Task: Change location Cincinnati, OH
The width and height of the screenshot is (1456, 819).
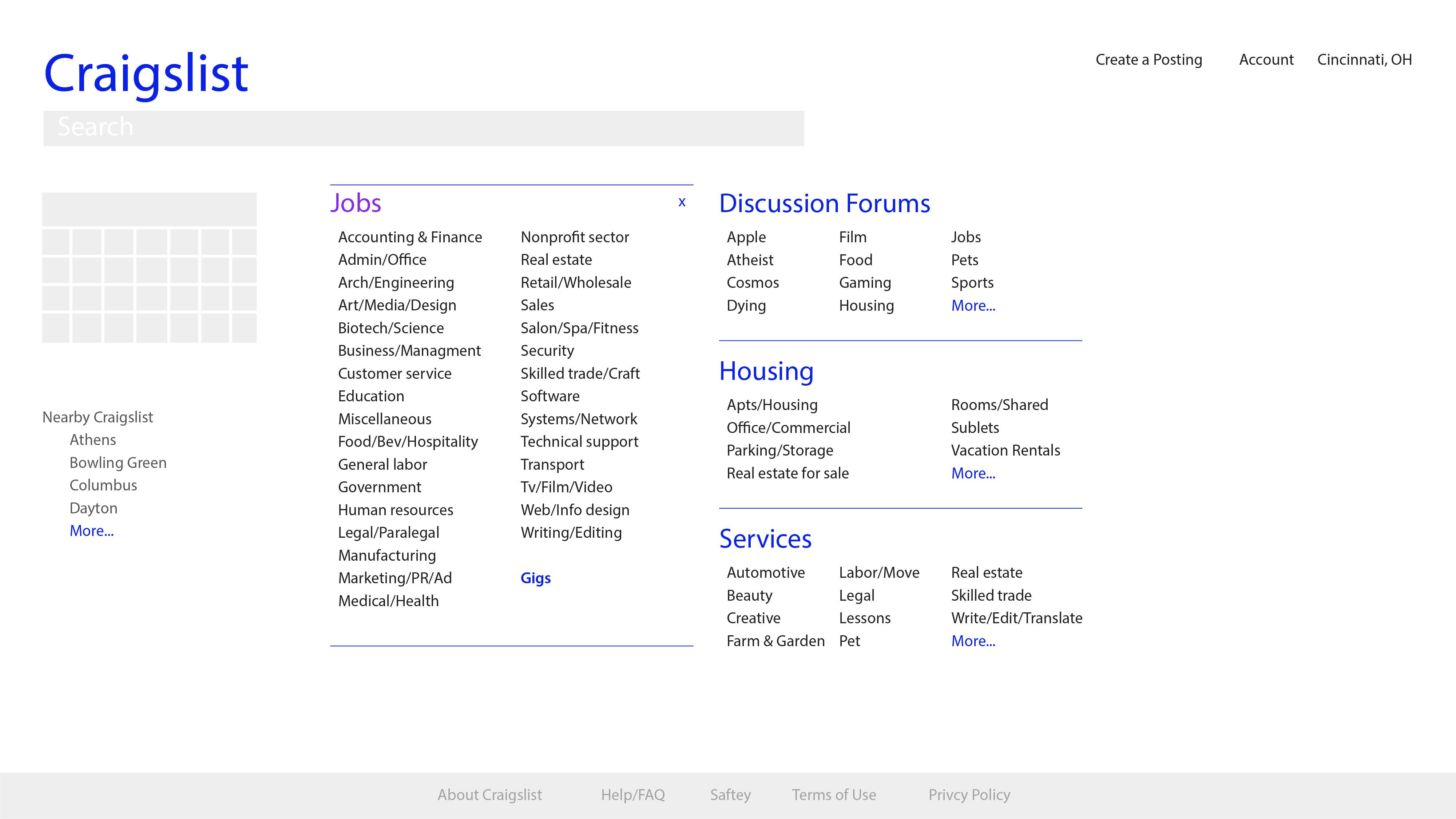Action: [x=1364, y=60]
